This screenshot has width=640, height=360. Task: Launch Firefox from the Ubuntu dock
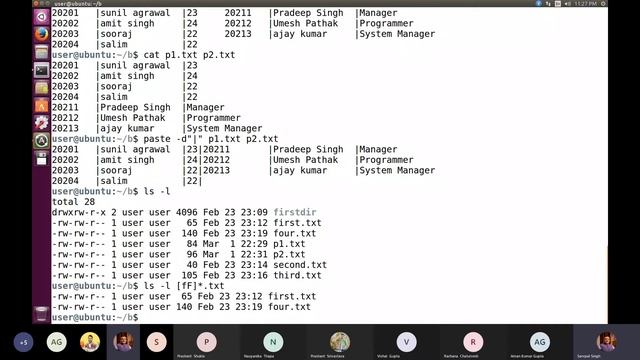click(41, 35)
